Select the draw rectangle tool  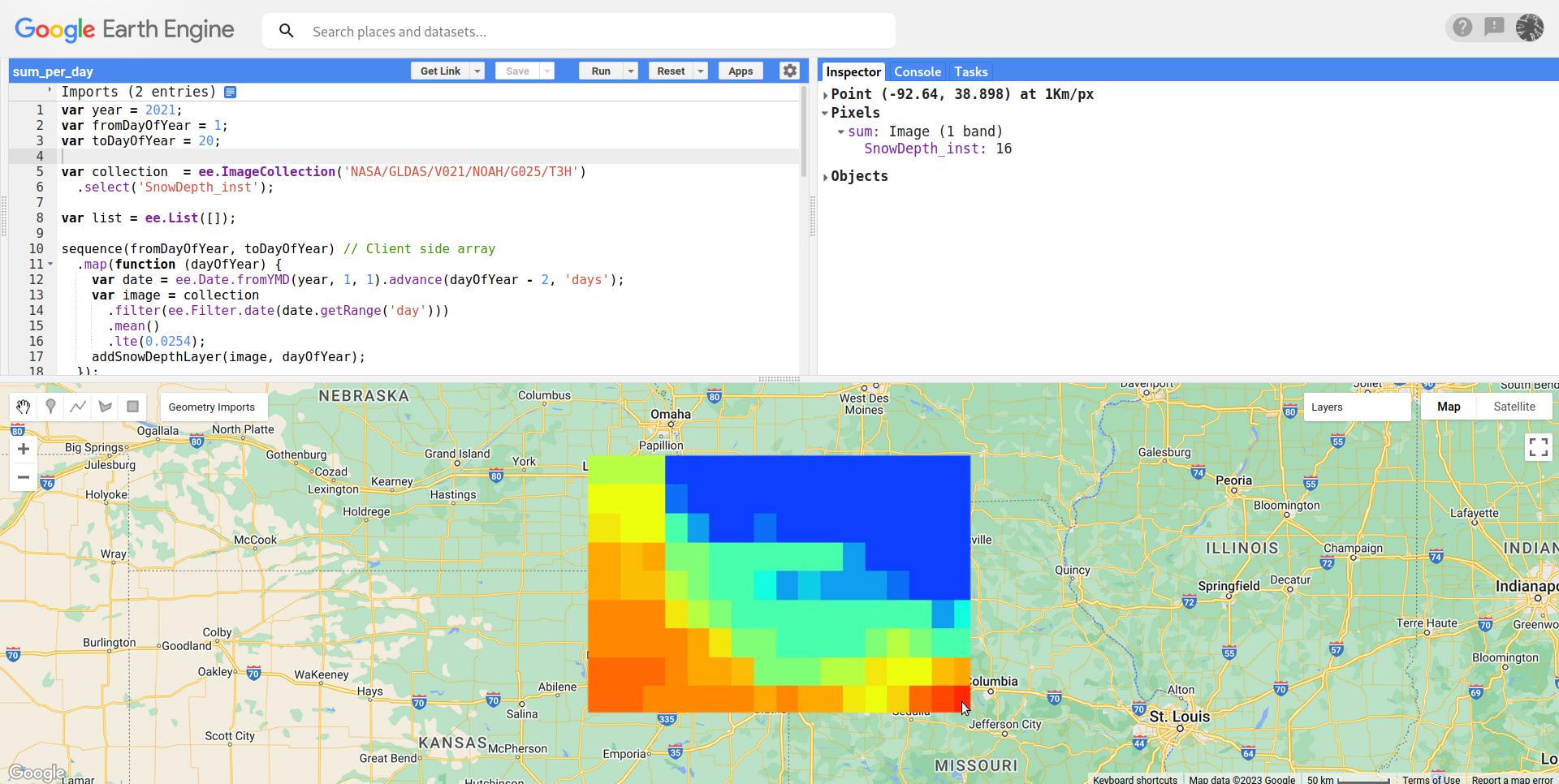133,407
